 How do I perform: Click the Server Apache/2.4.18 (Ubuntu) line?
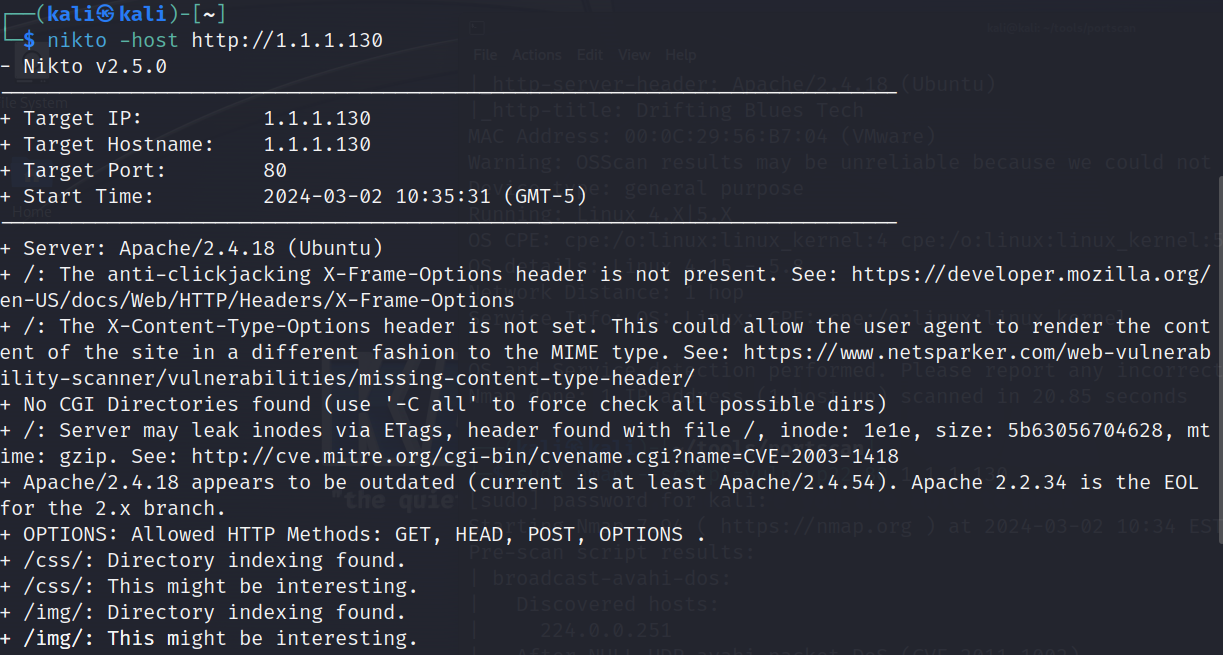[192, 248]
